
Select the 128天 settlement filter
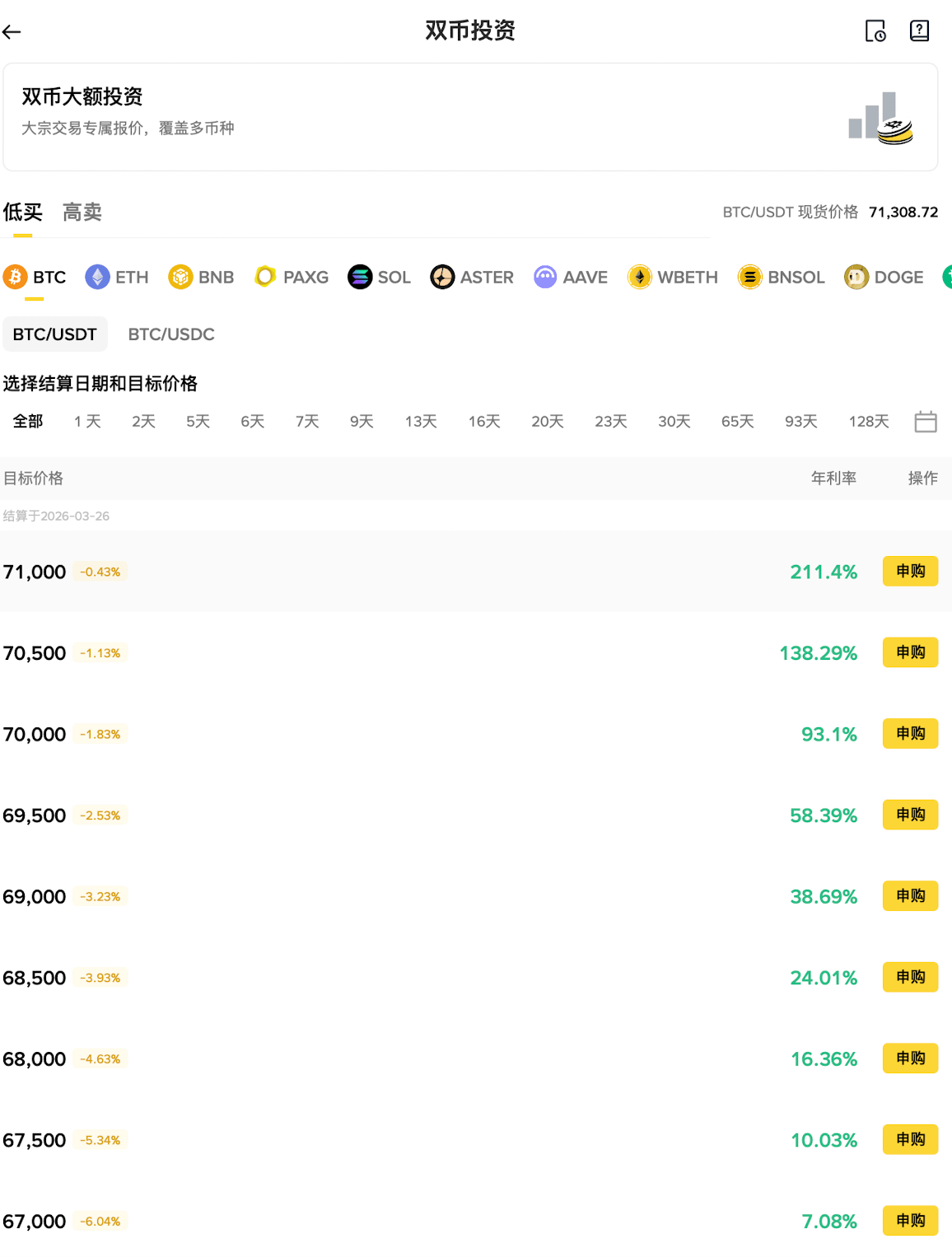[x=866, y=421]
